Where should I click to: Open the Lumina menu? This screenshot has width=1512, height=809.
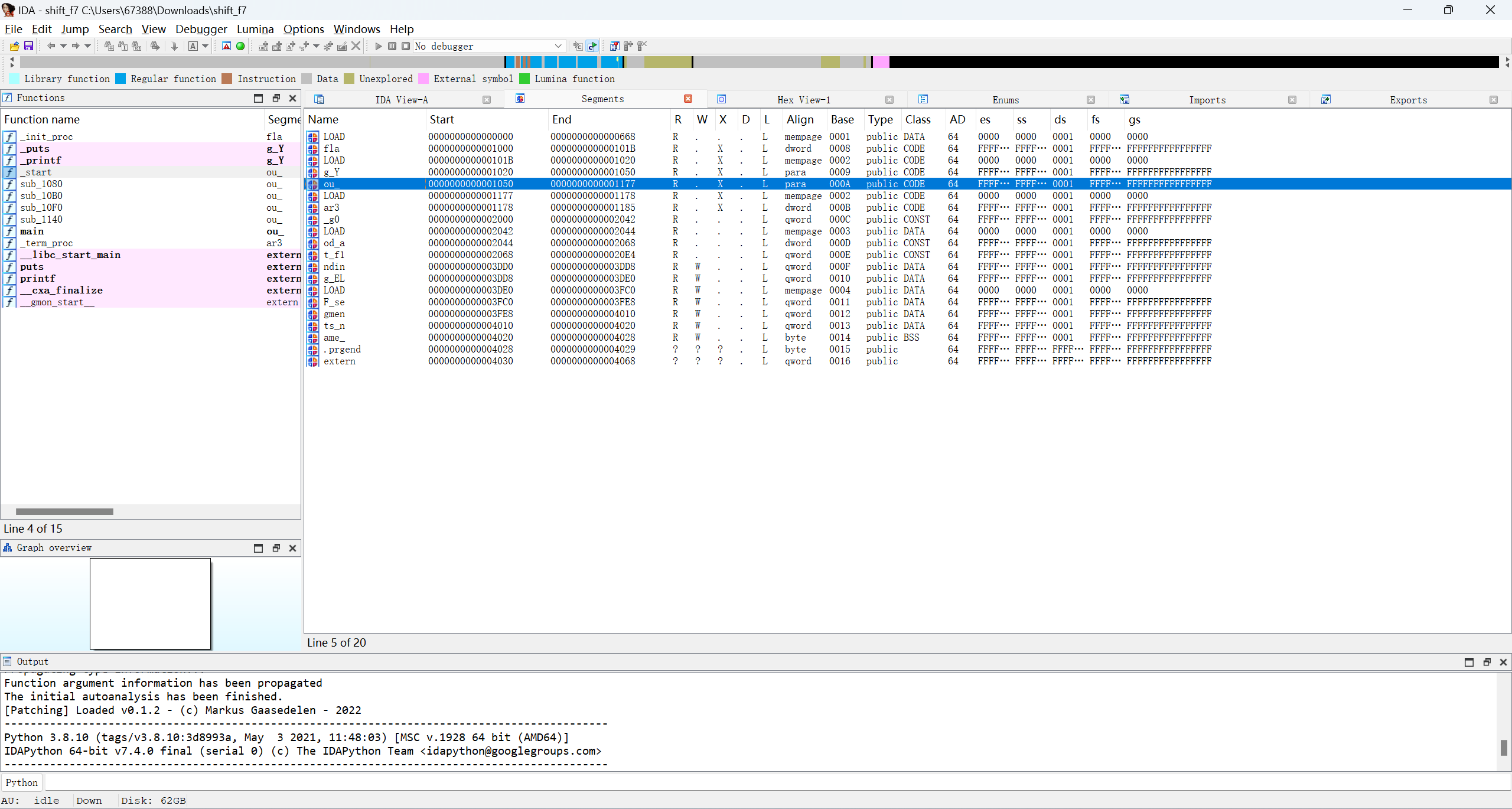click(255, 29)
